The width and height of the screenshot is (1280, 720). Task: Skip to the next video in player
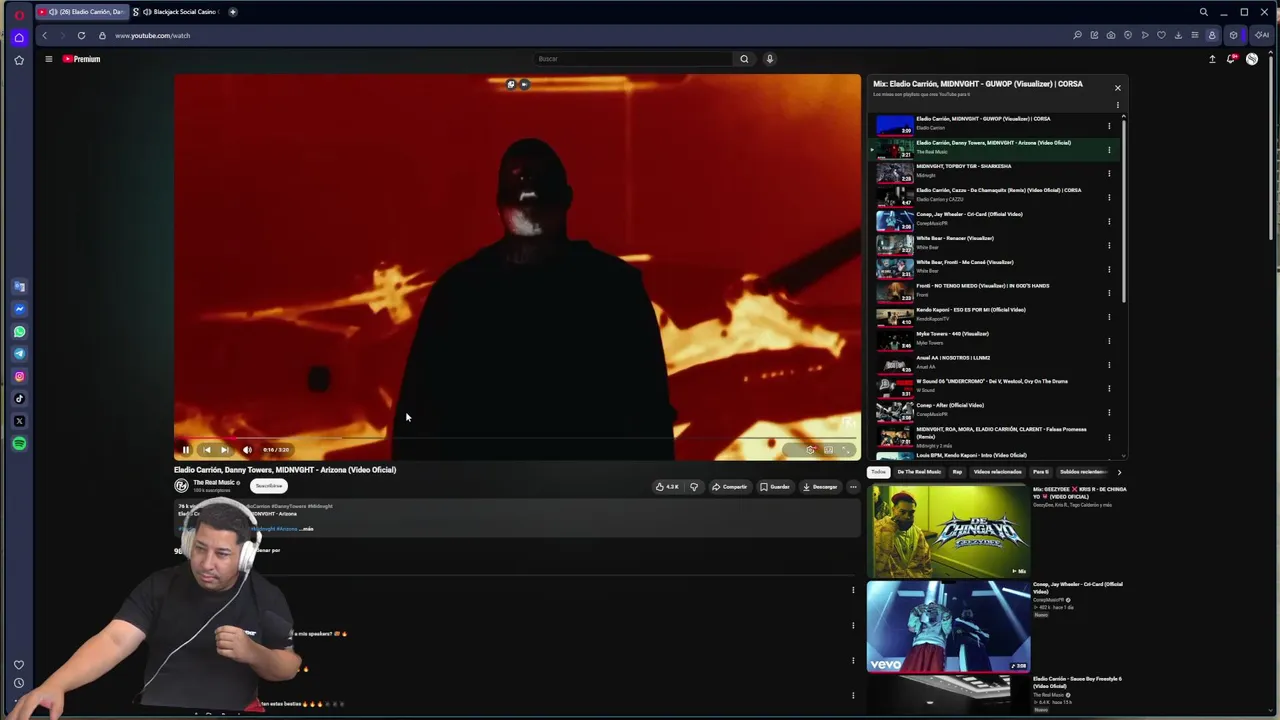[x=224, y=450]
